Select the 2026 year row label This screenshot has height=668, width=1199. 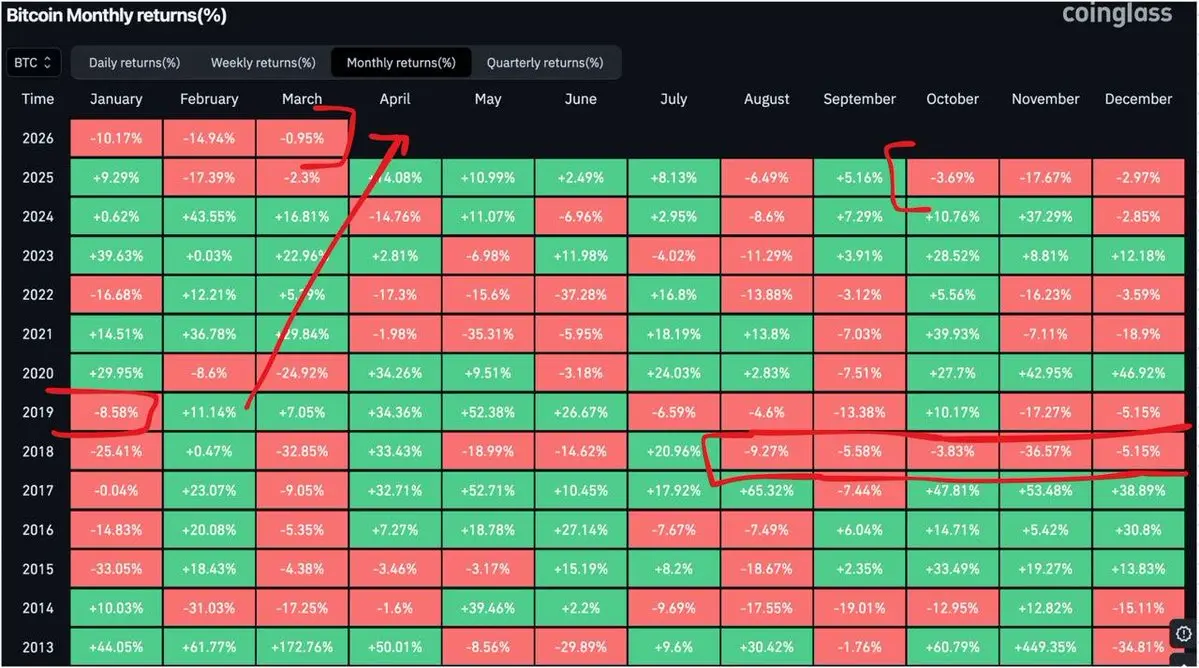[38, 138]
